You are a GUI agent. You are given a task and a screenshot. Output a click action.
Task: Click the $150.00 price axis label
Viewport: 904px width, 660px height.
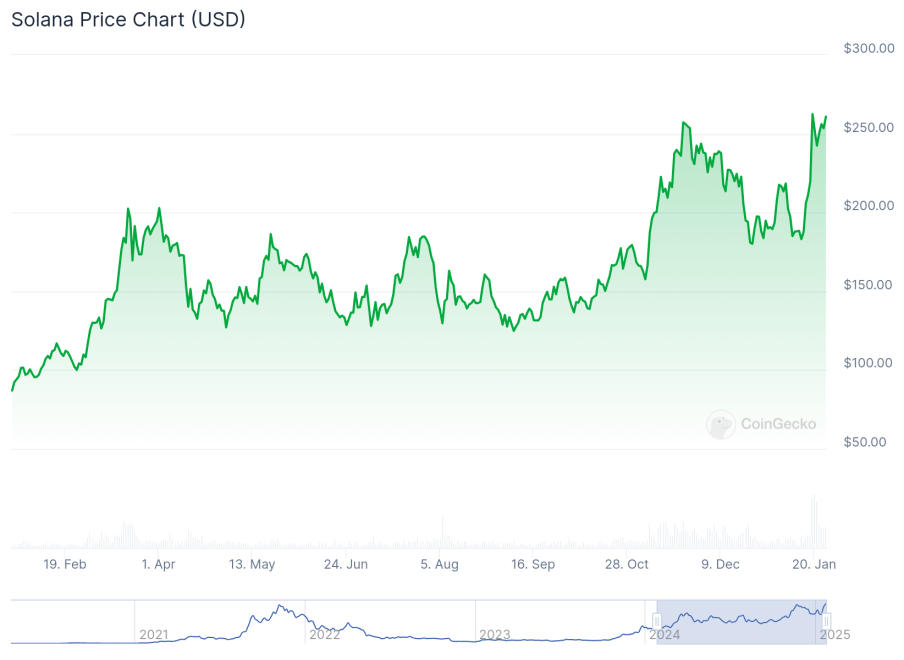[x=868, y=284]
